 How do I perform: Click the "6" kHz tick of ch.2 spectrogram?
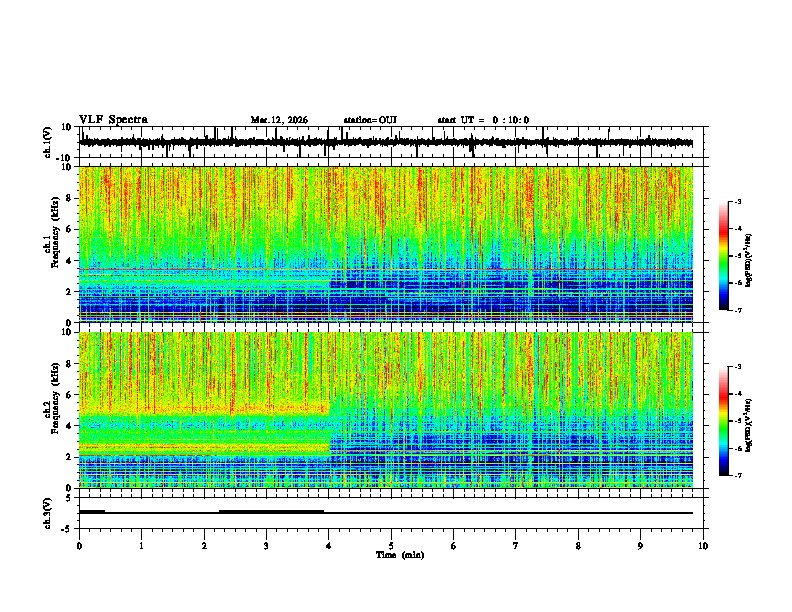69,394
